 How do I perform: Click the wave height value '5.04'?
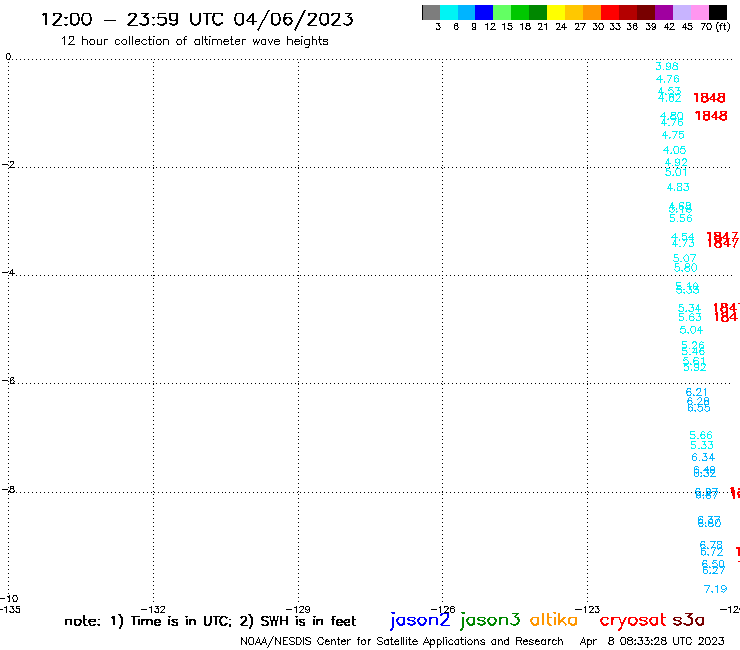[x=691, y=330]
